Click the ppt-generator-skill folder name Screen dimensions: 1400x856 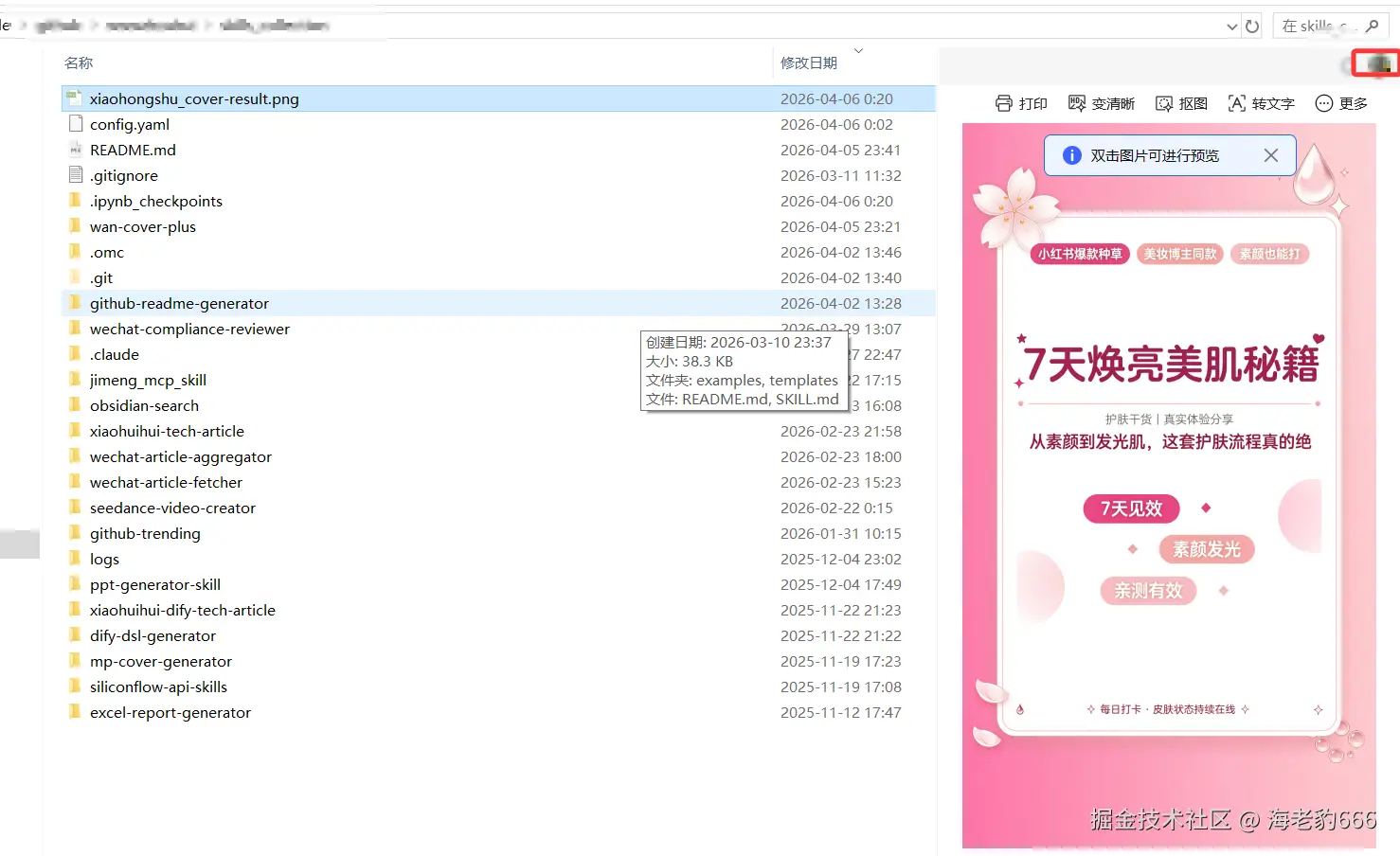click(155, 584)
